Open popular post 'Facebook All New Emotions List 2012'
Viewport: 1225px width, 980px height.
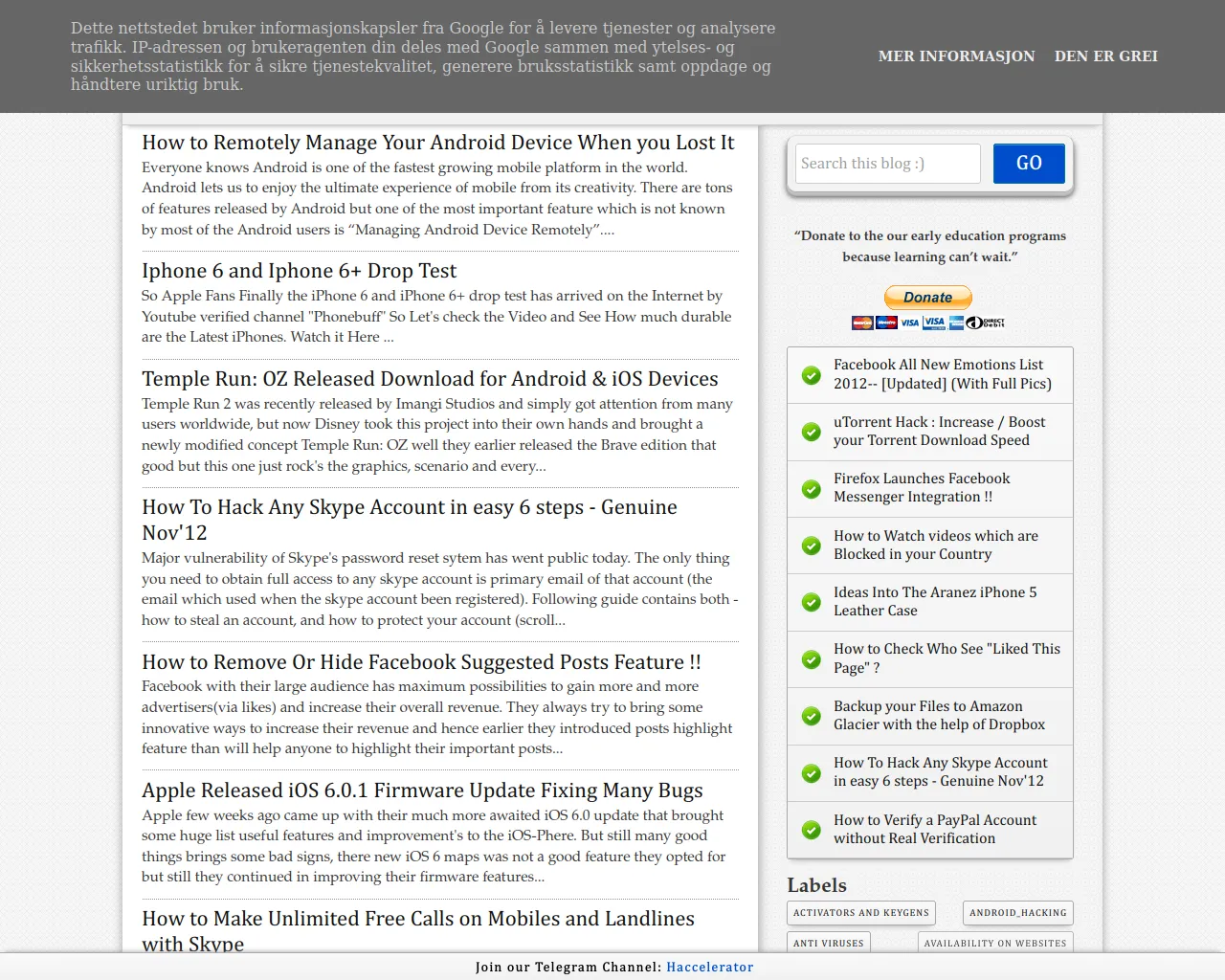coord(943,374)
